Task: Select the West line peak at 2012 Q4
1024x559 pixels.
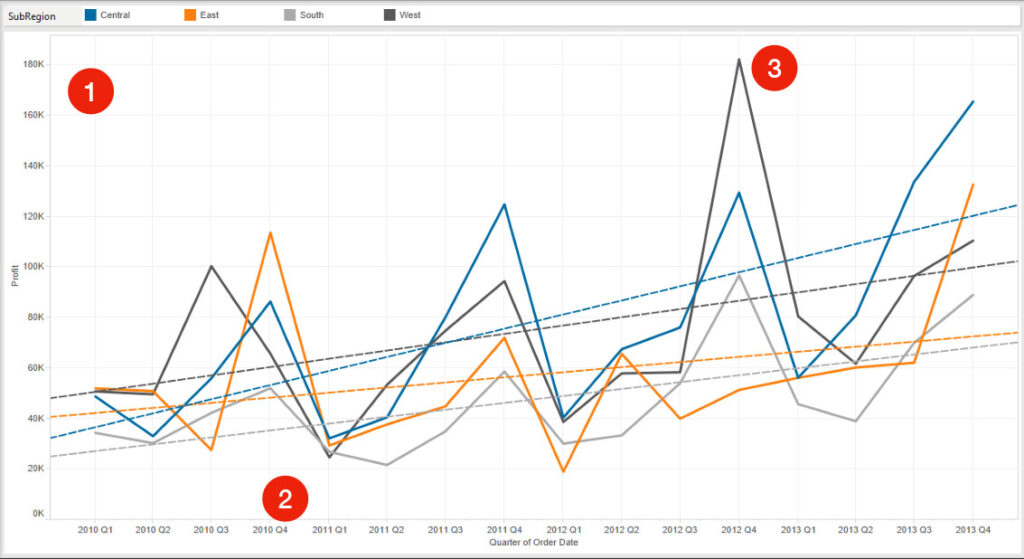Action: click(x=739, y=60)
